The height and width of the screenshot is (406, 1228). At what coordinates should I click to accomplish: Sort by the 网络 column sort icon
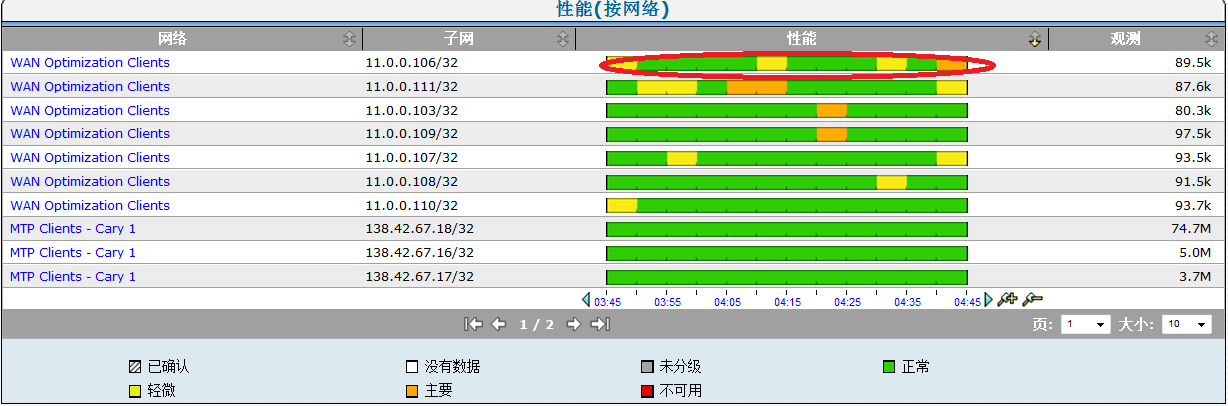[x=349, y=39]
